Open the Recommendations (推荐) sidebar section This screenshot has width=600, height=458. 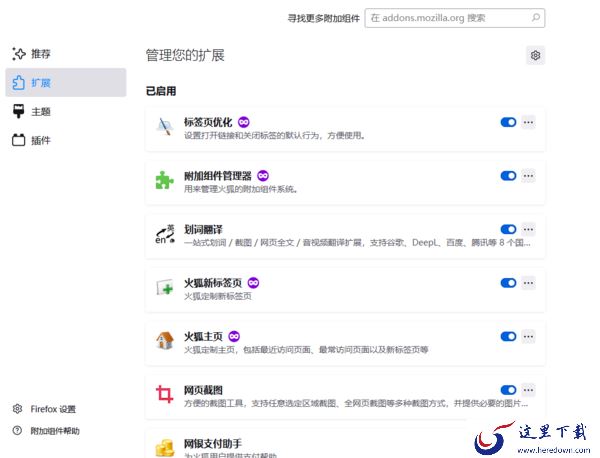65,54
